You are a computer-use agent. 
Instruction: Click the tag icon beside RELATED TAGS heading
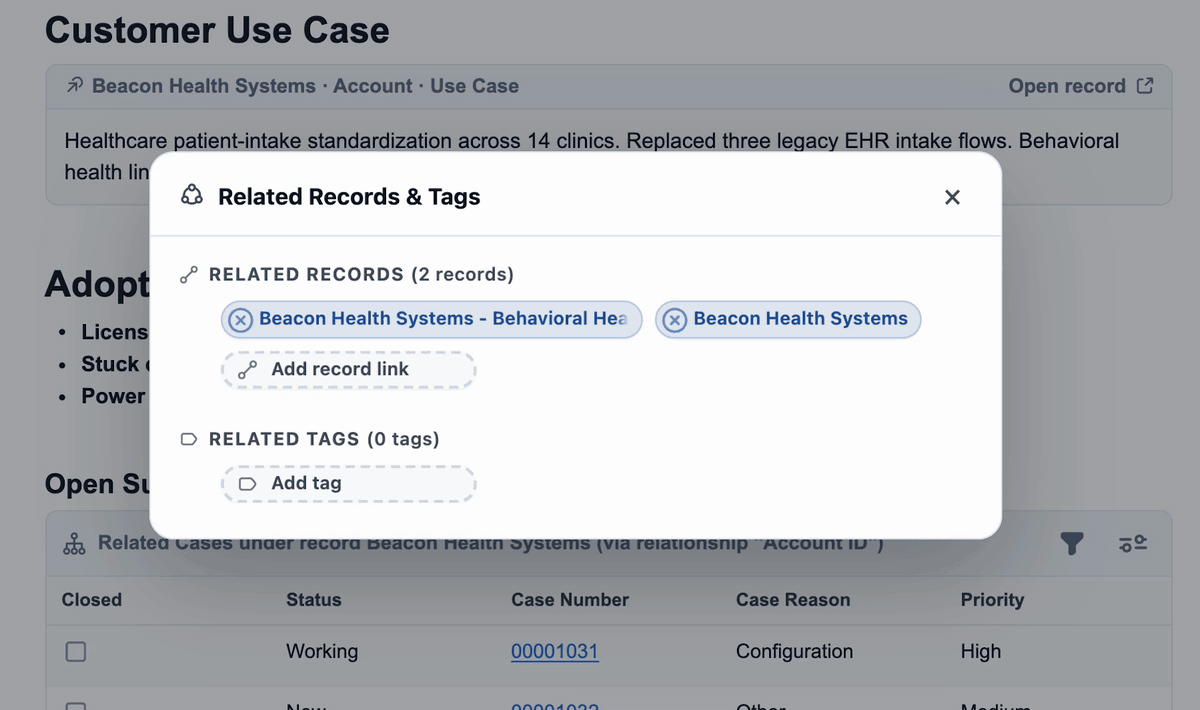tap(189, 439)
